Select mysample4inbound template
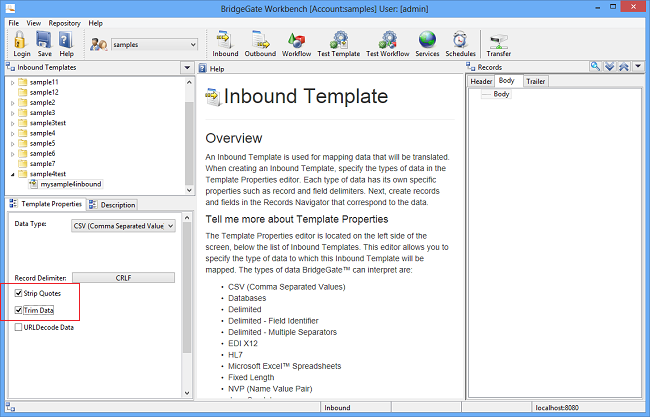The image size is (650, 417). pyautogui.click(x=71, y=184)
